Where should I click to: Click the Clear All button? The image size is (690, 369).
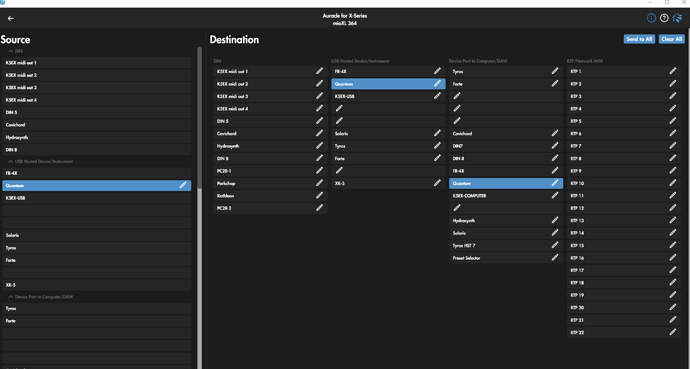[672, 39]
